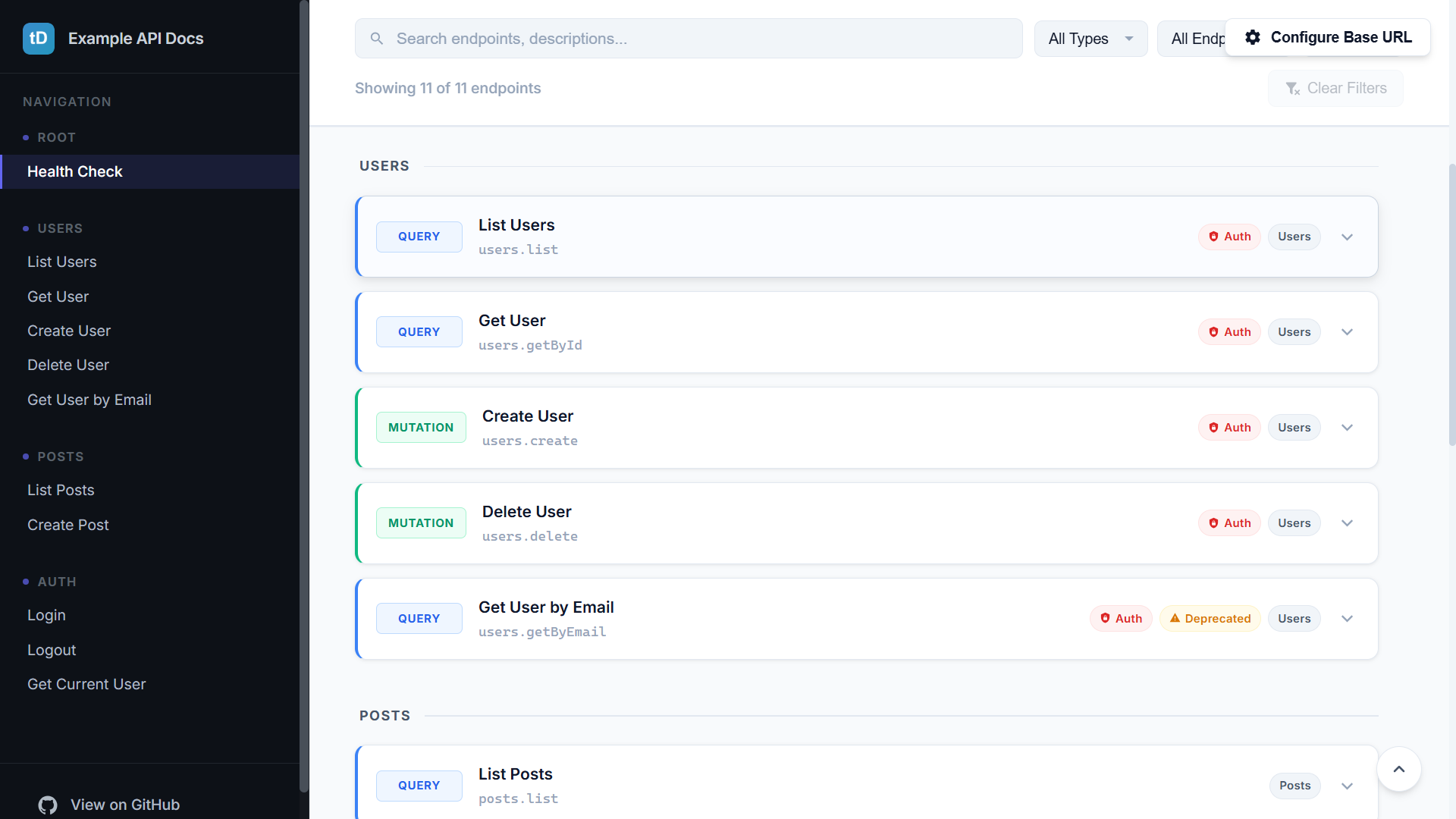Click the Users tag on Get User by Email
Screen dimensions: 1456x819
point(1294,619)
